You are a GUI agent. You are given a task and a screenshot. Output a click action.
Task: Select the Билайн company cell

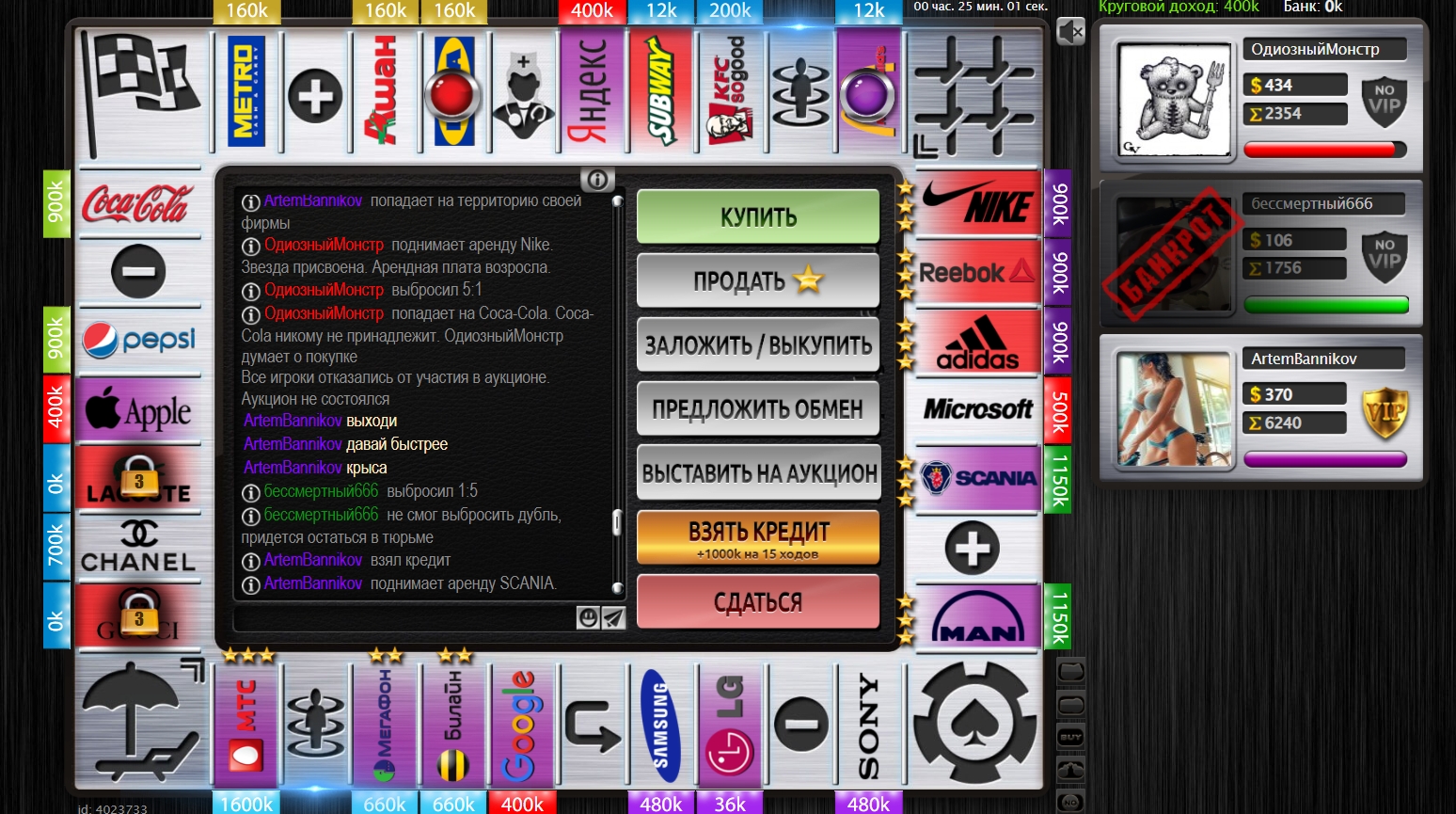(x=454, y=725)
